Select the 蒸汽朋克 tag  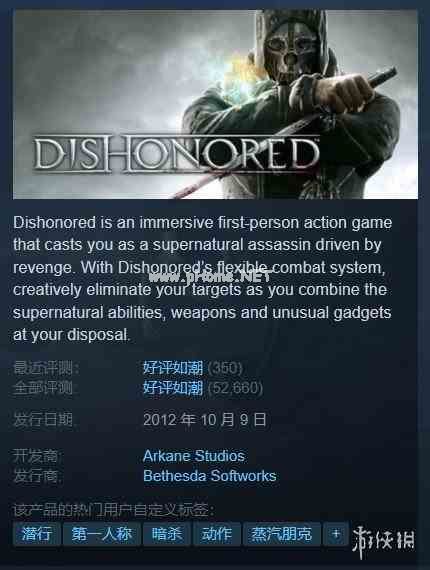pos(282,534)
